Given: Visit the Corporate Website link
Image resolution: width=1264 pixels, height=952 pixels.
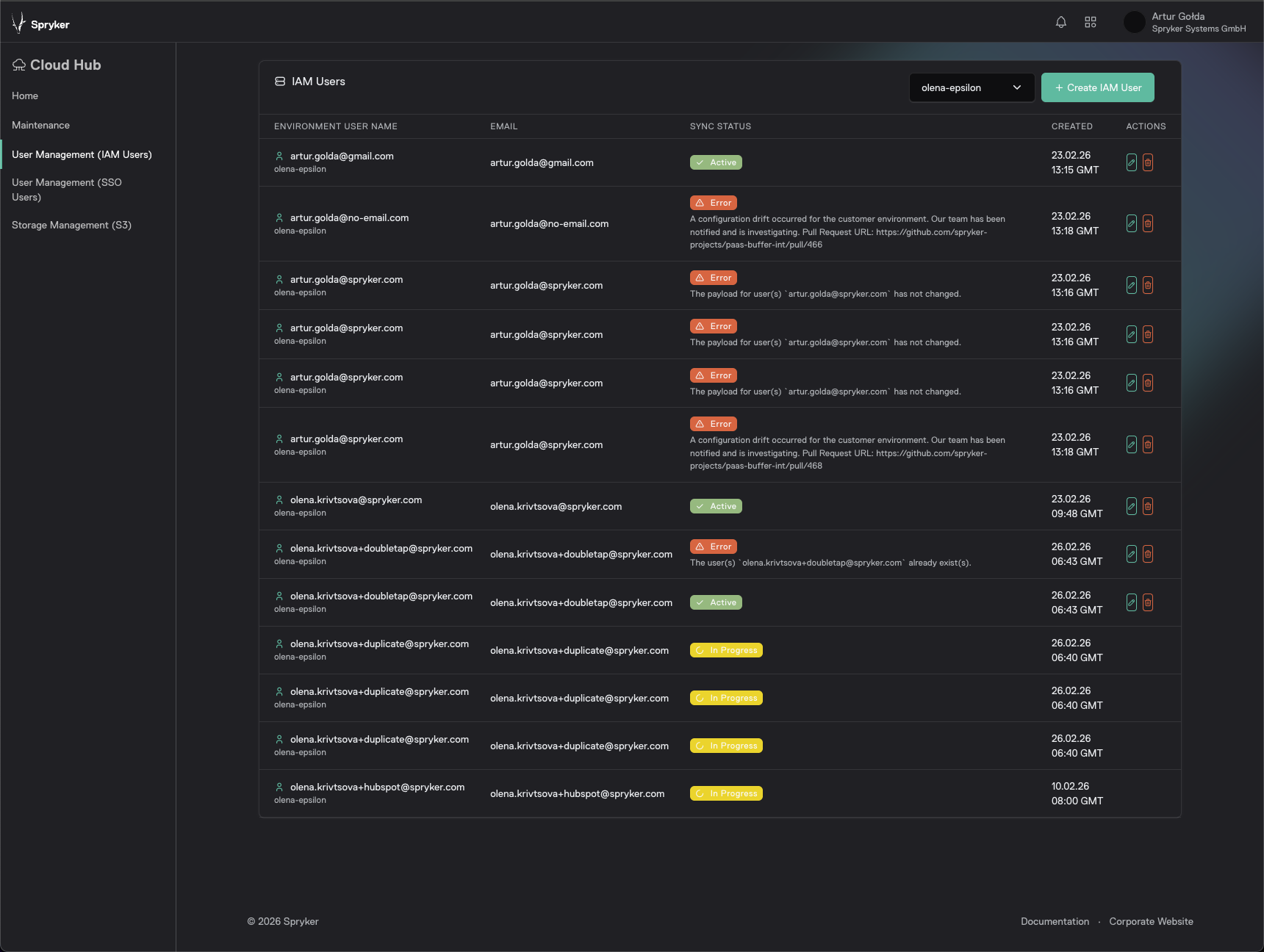Looking at the screenshot, I should (1151, 921).
